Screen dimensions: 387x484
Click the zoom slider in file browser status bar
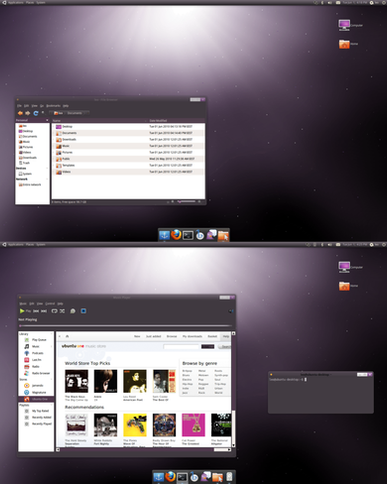(187, 201)
